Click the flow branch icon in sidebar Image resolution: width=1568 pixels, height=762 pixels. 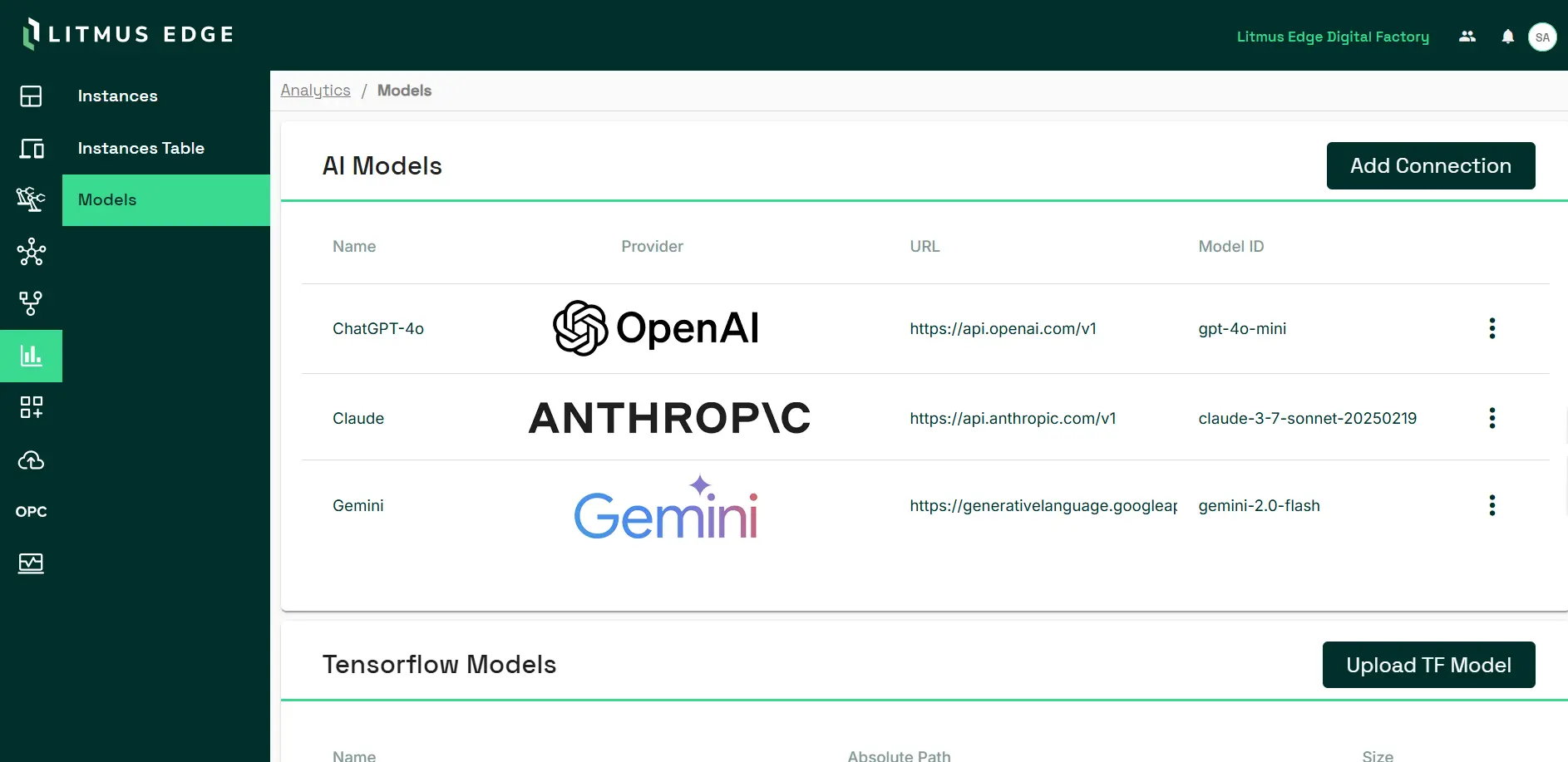31,303
